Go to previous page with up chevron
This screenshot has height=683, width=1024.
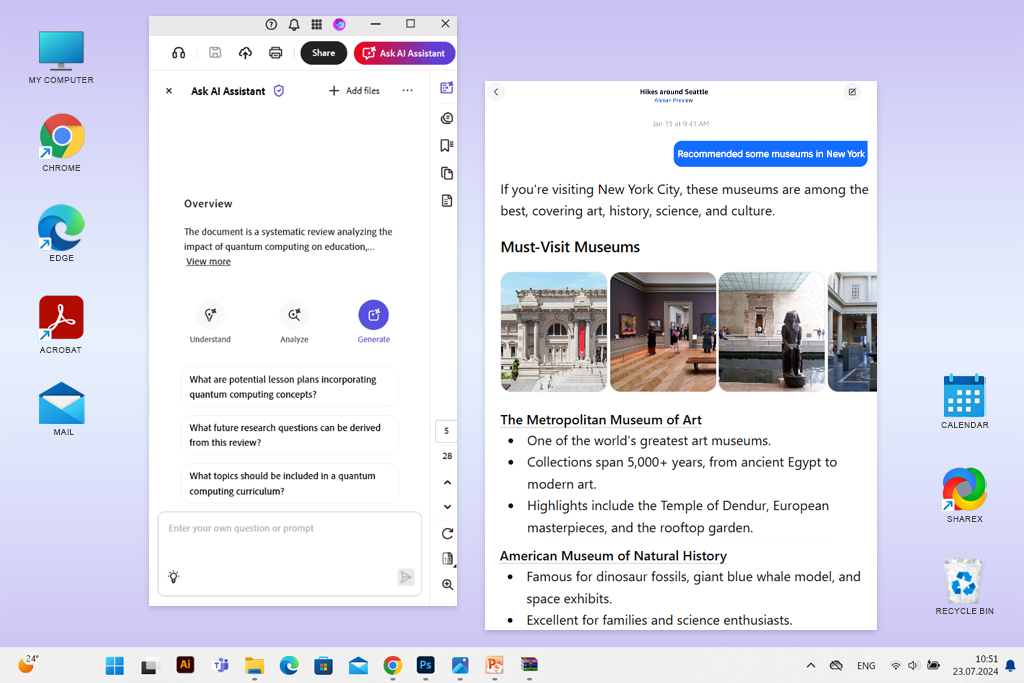447,483
